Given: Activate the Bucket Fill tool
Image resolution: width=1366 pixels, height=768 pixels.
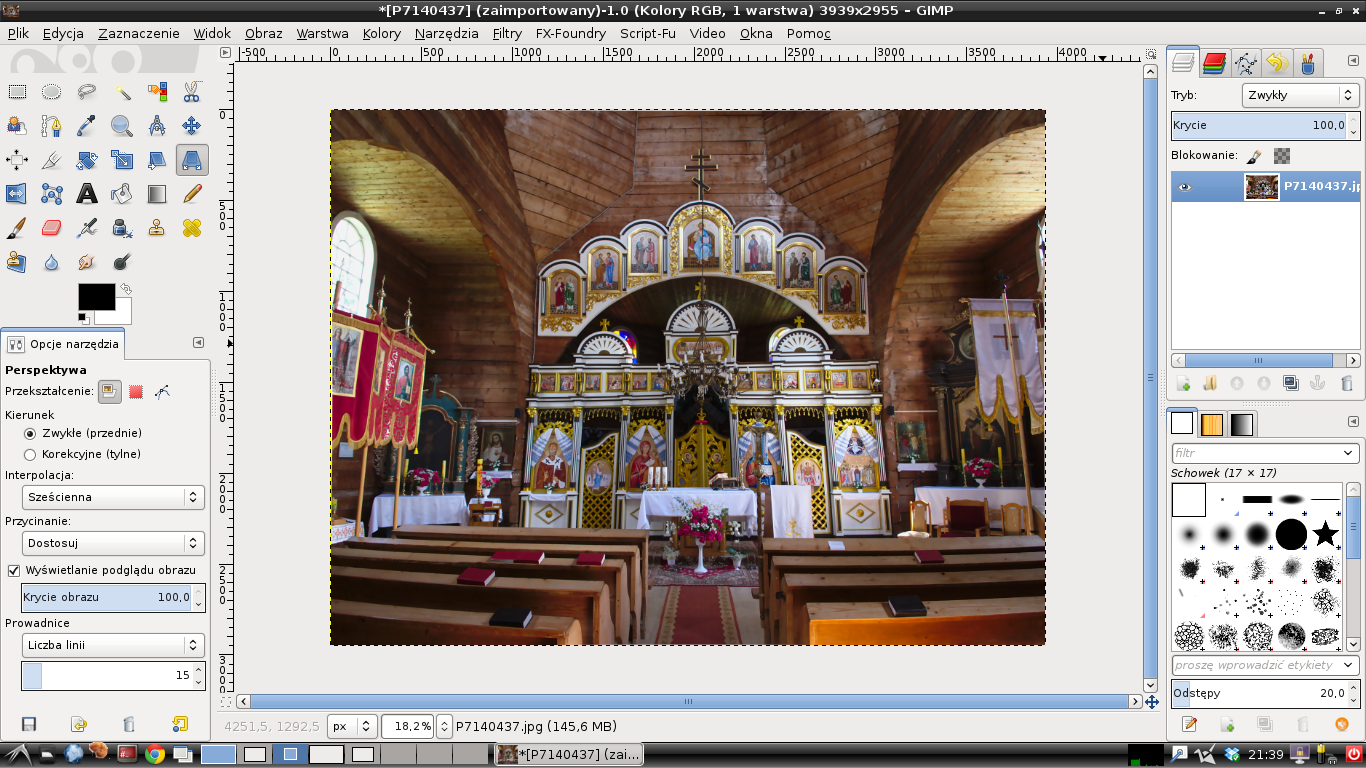Looking at the screenshot, I should (122, 194).
